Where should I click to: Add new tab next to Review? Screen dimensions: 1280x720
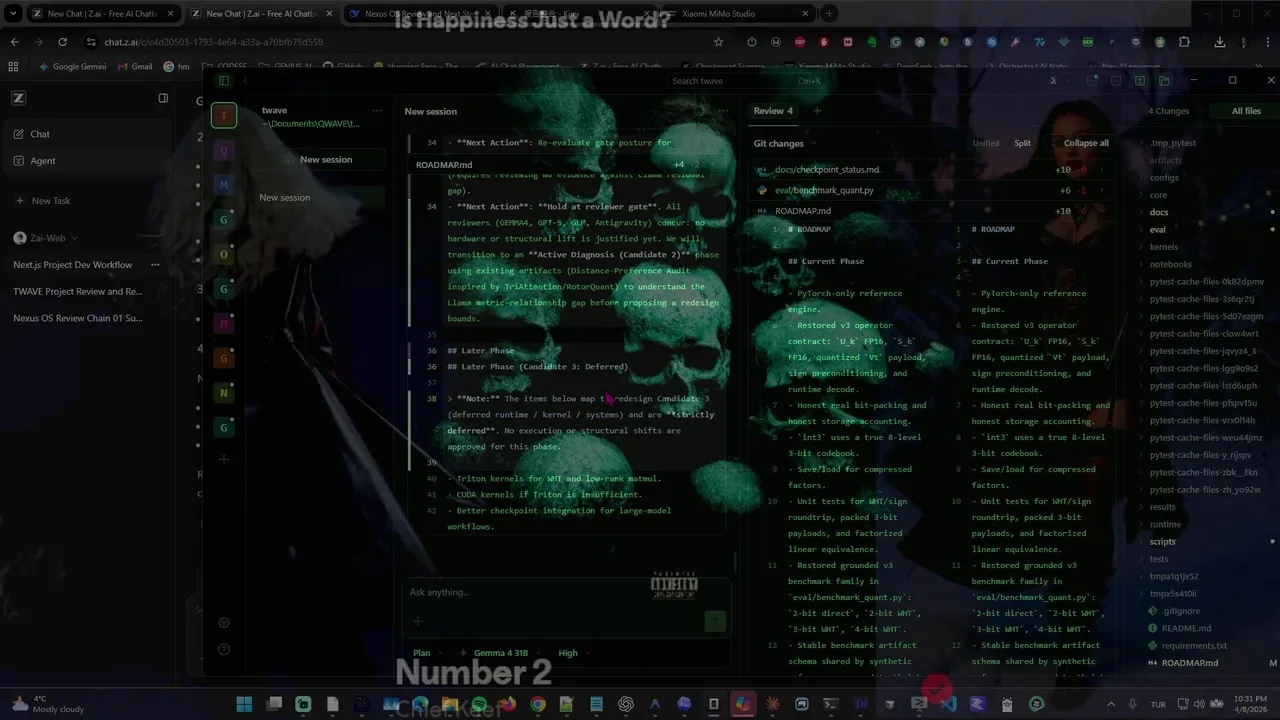pyautogui.click(x=817, y=111)
